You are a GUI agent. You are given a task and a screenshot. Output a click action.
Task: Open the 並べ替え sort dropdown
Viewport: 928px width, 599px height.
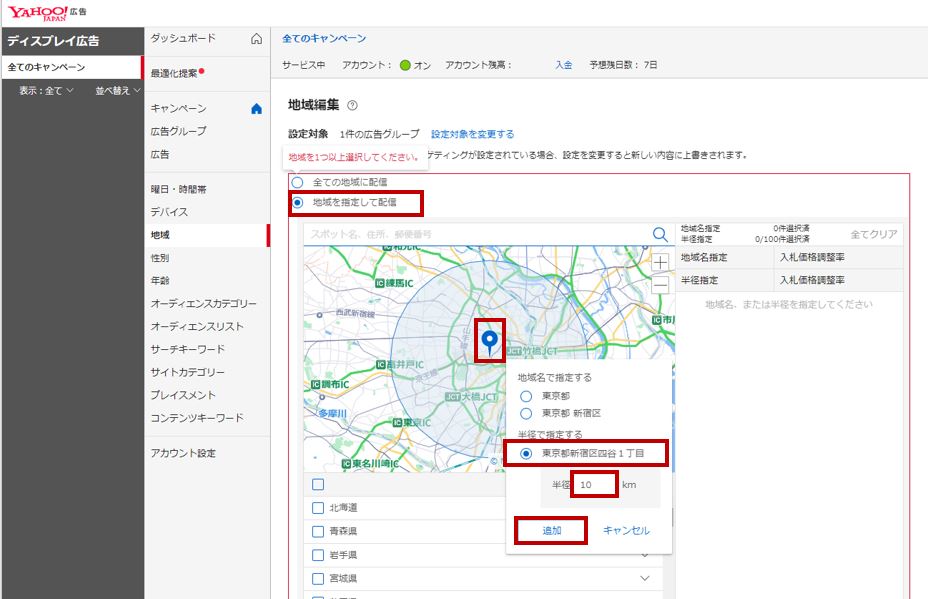[x=118, y=91]
